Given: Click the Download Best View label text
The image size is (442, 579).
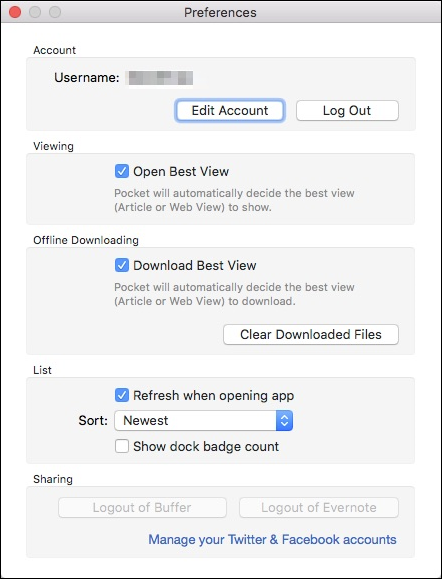Looking at the screenshot, I should click(195, 265).
